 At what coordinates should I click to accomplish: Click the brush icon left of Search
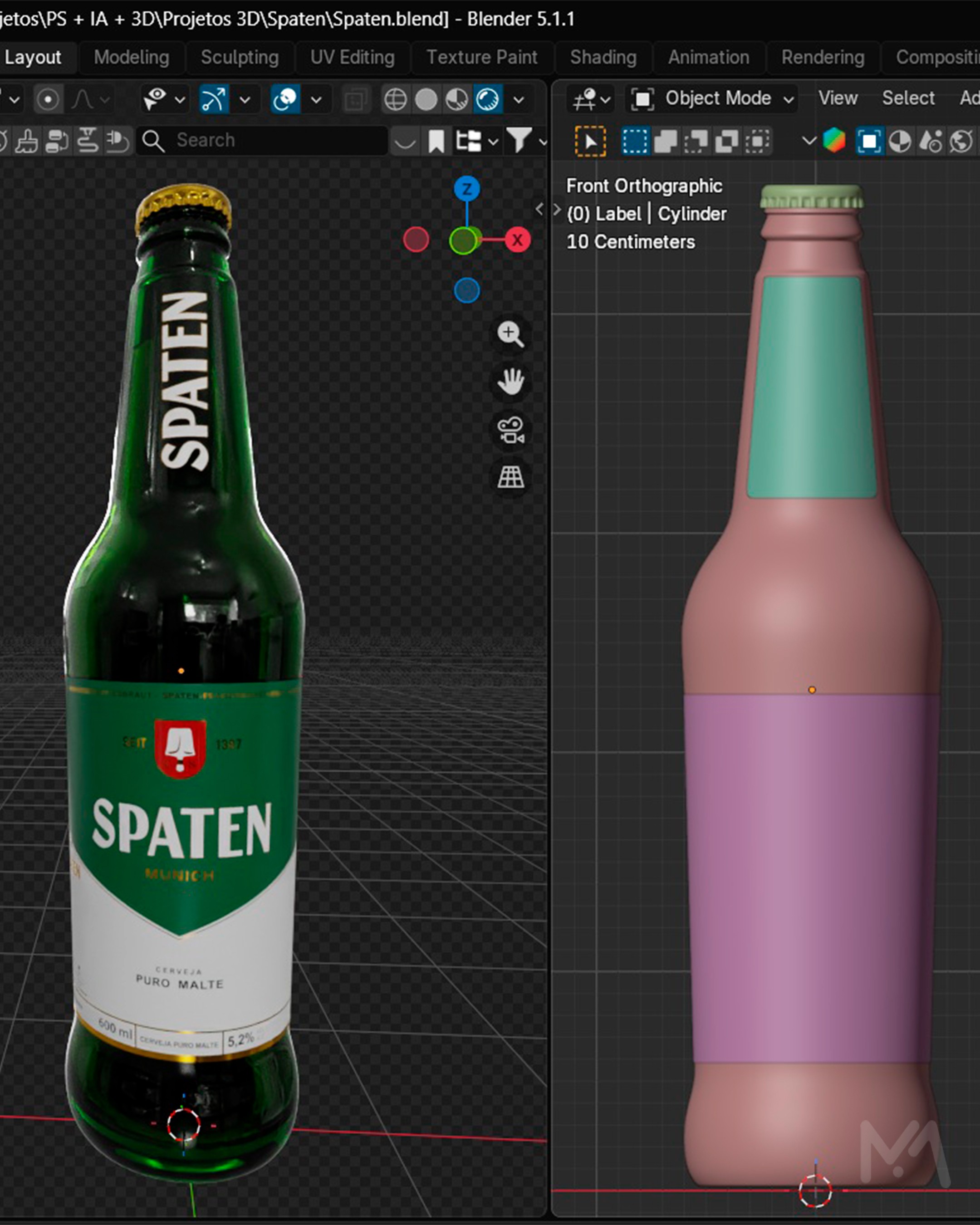27,141
